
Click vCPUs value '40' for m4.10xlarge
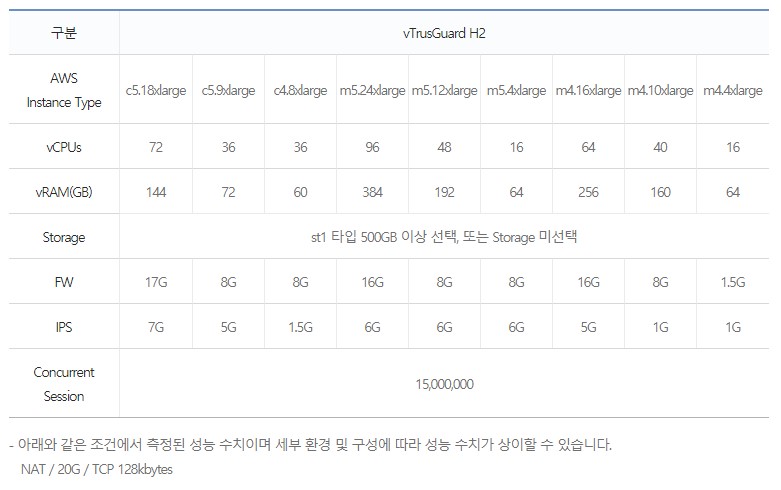click(660, 147)
